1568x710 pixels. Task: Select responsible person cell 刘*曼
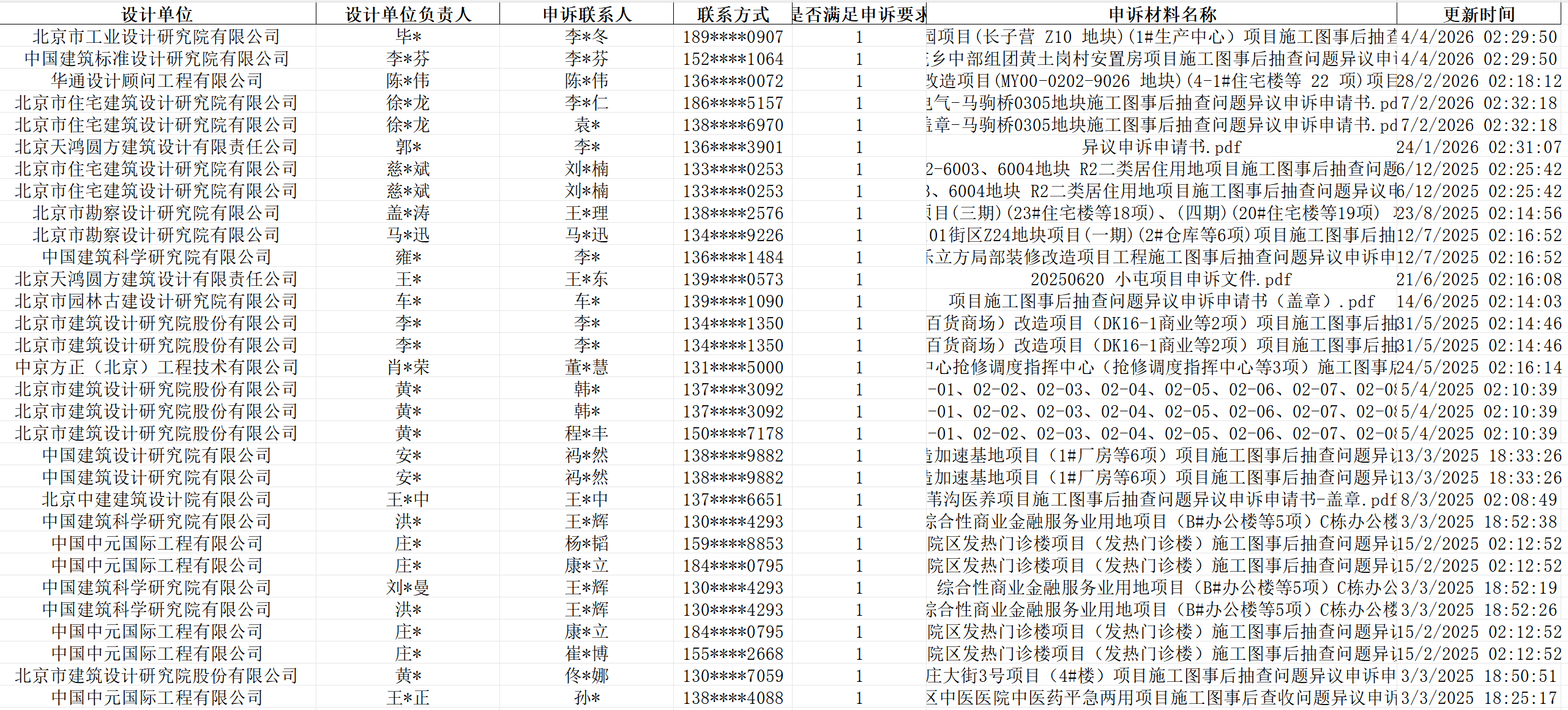coord(408,588)
